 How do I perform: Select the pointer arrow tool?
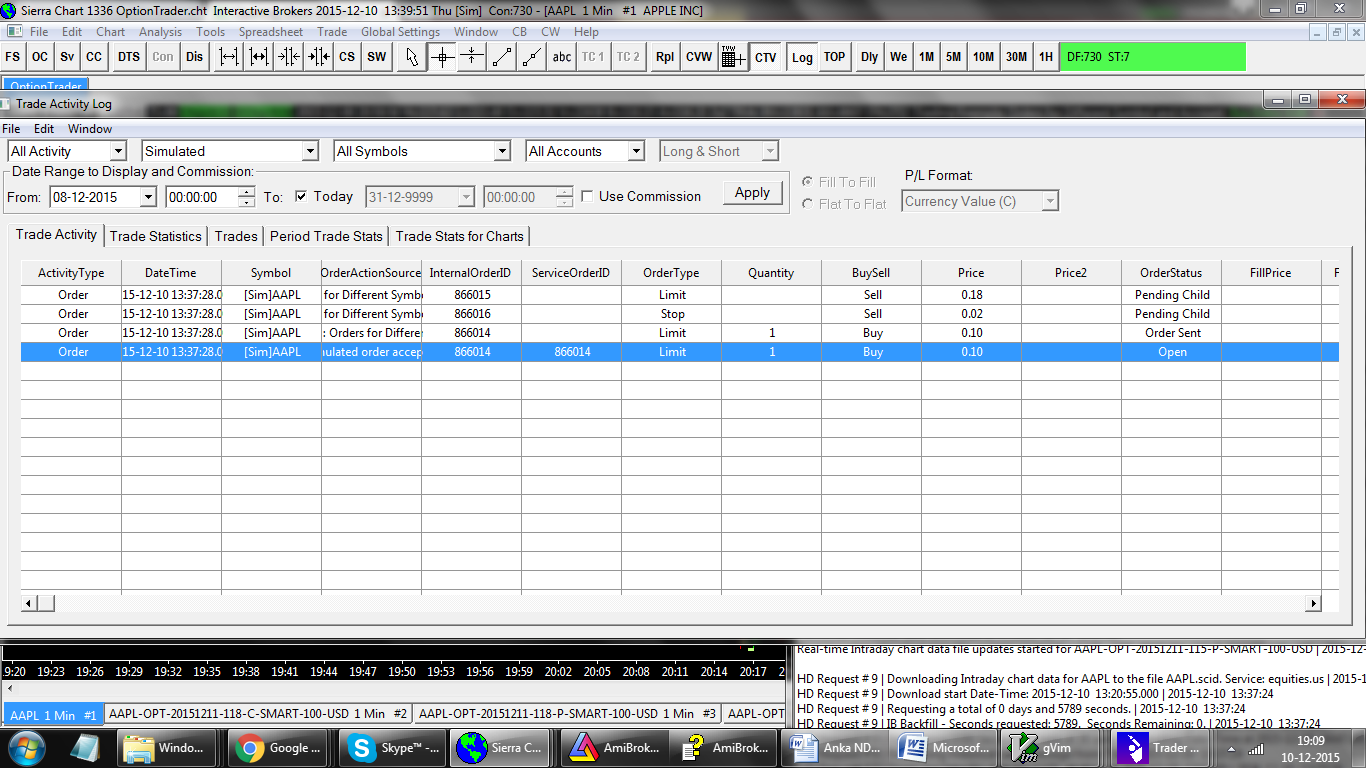click(412, 57)
